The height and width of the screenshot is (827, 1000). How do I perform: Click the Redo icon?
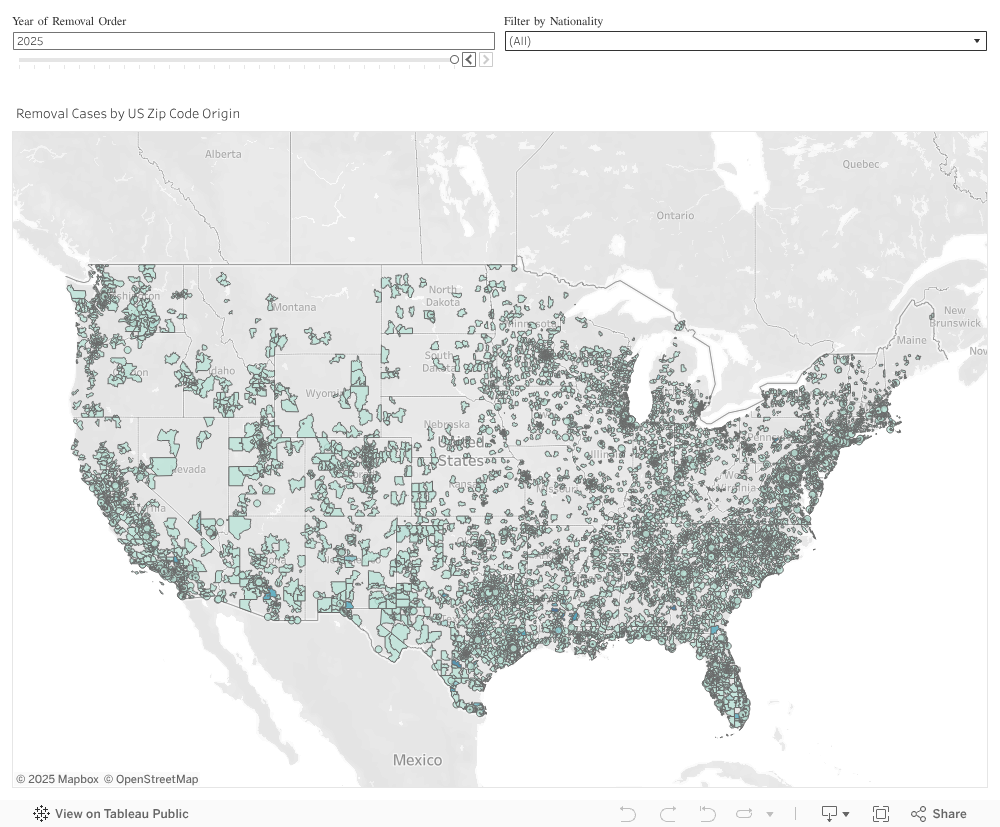pyautogui.click(x=668, y=814)
